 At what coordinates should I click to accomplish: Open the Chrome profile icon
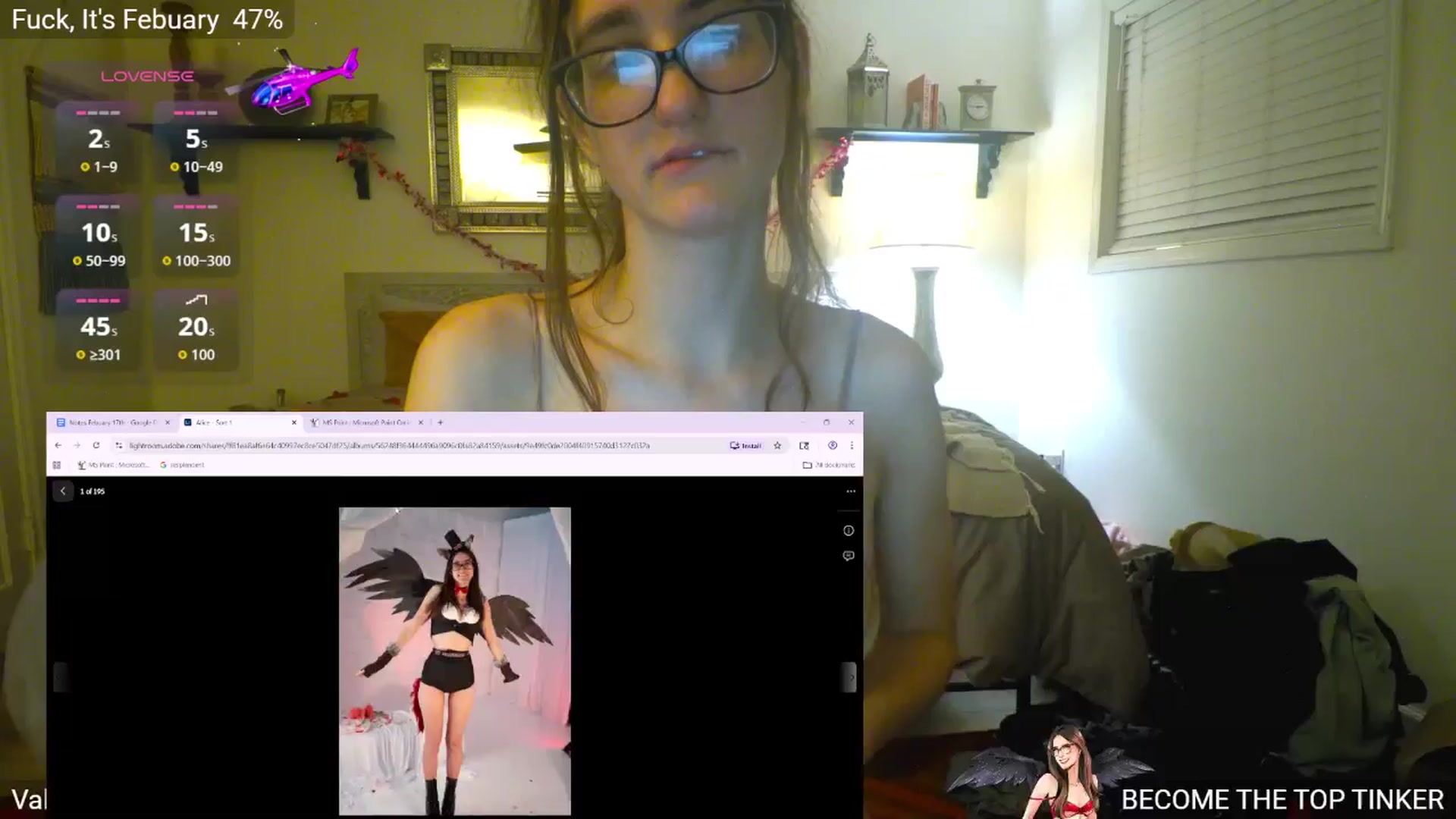(833, 445)
